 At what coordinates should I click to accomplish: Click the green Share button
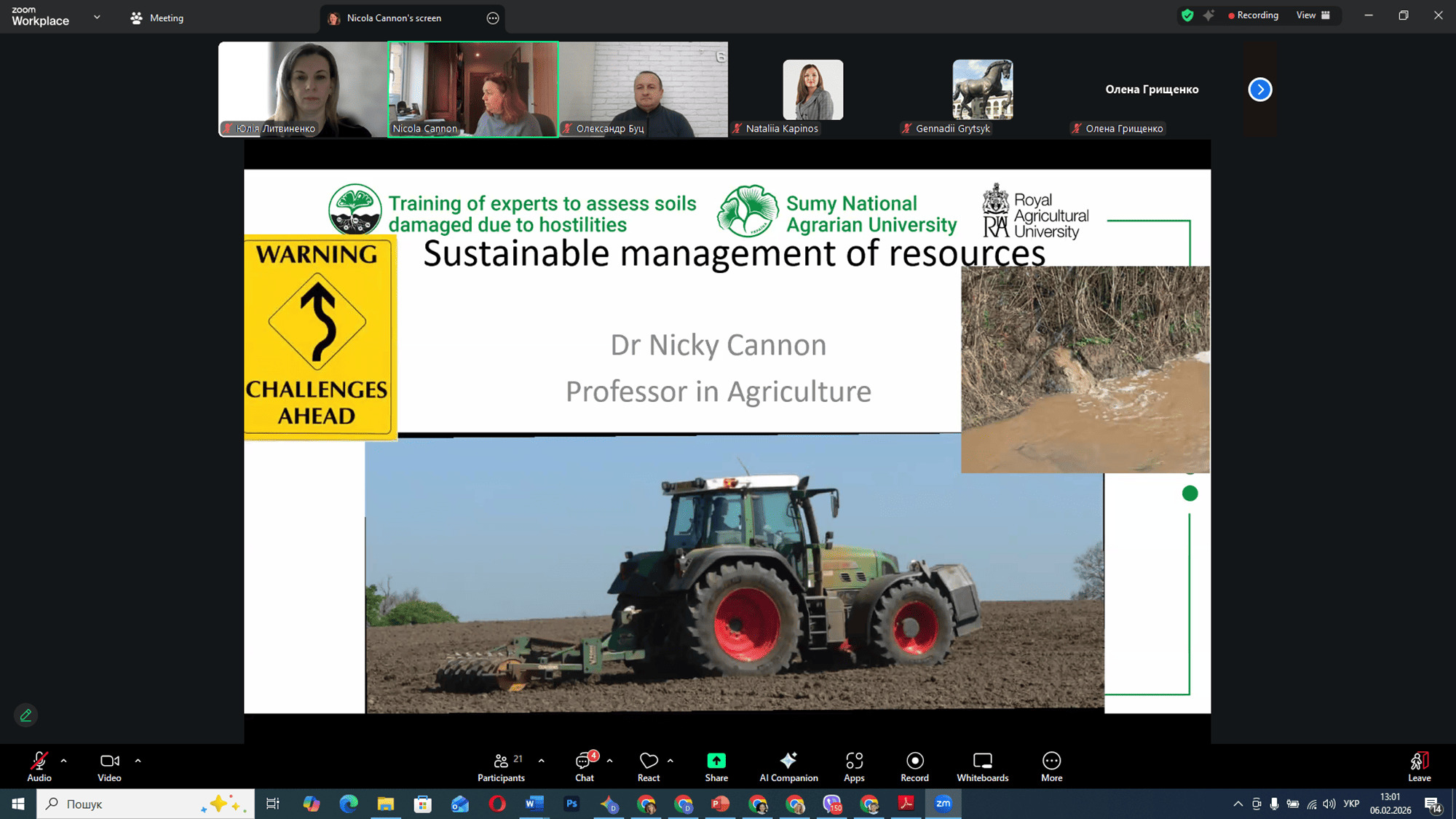tap(716, 761)
